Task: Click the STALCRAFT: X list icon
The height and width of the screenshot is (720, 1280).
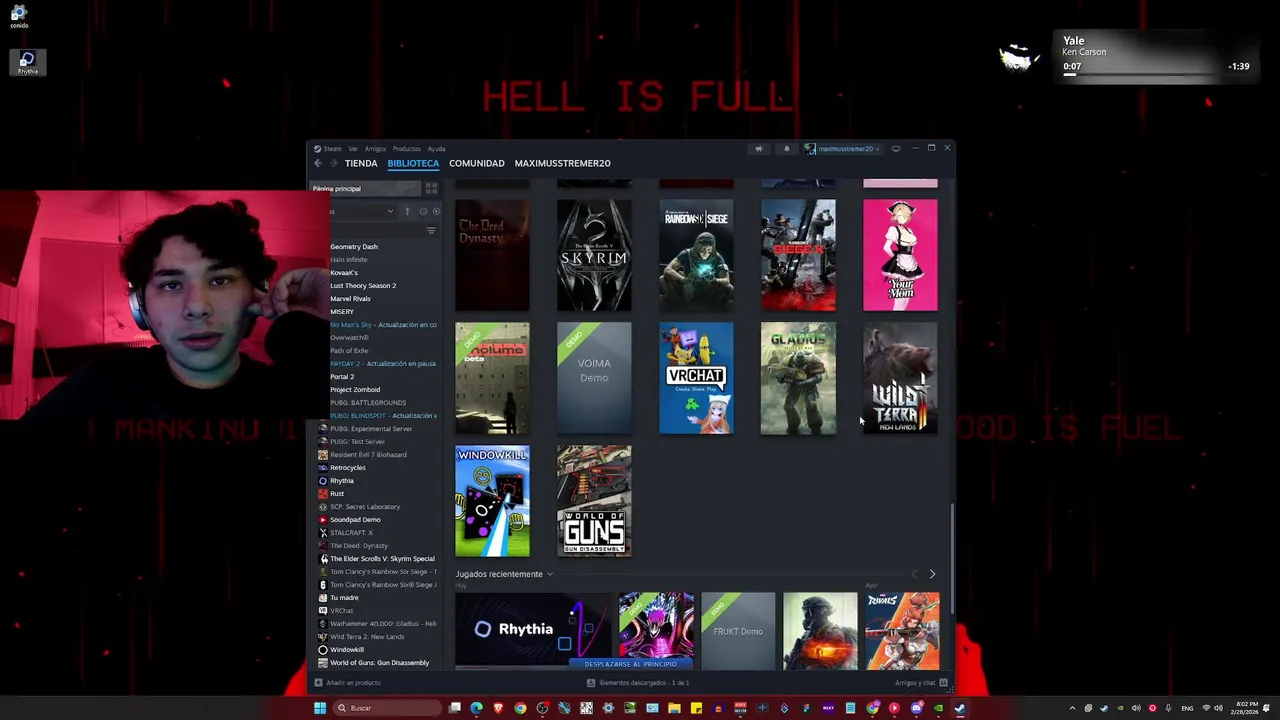Action: click(323, 533)
